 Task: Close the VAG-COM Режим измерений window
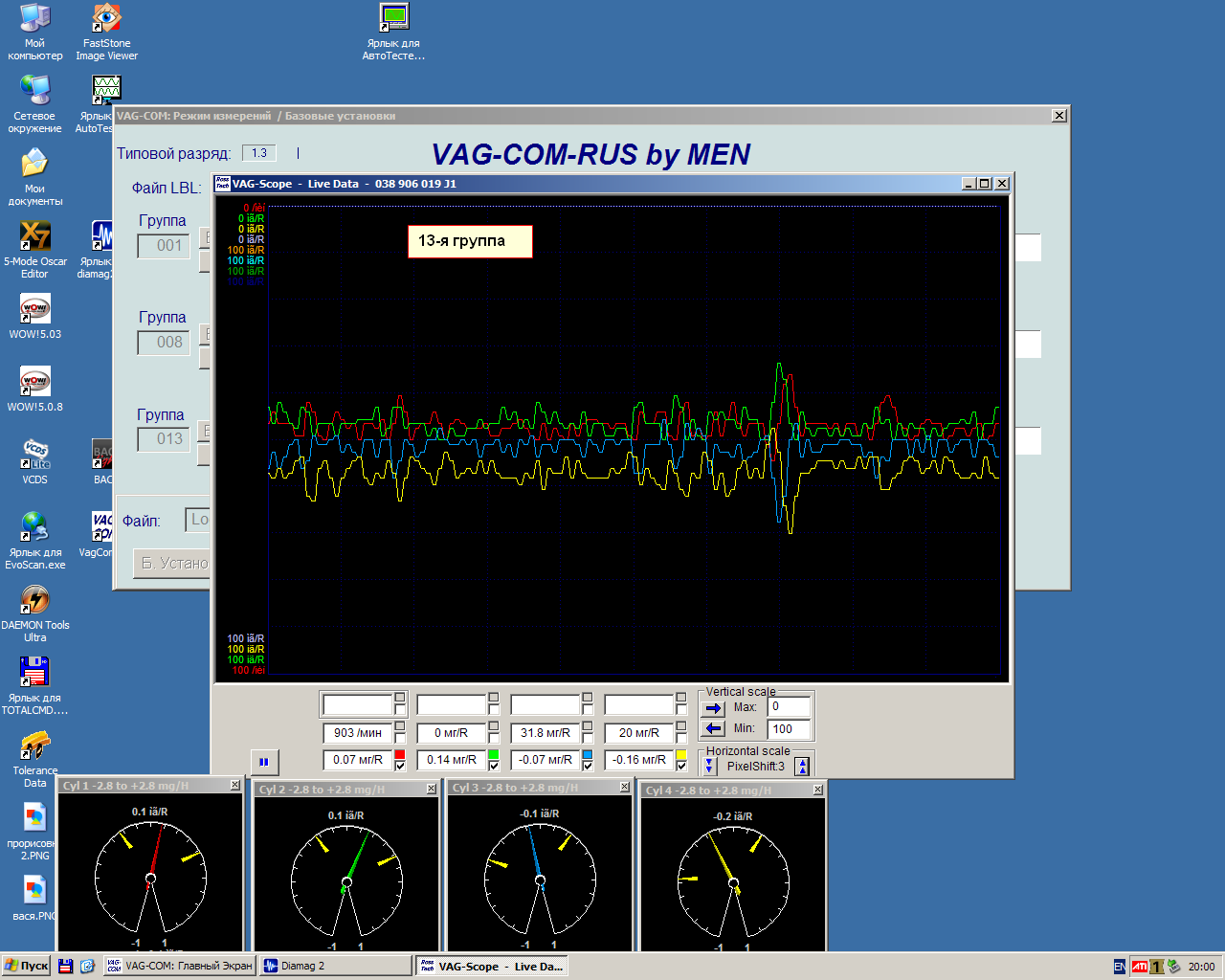1058,116
